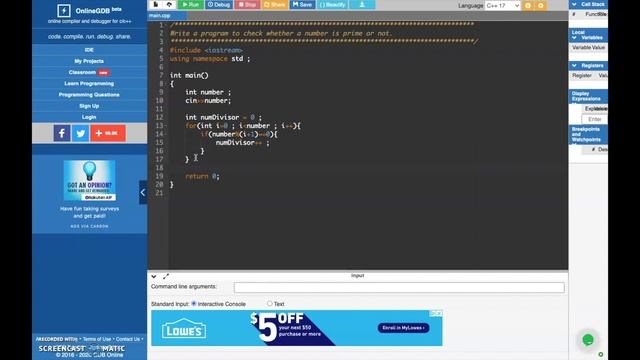Screen dimensions: 640x360
Task: Click the Terms of Use footer link
Action: (x=97, y=339)
